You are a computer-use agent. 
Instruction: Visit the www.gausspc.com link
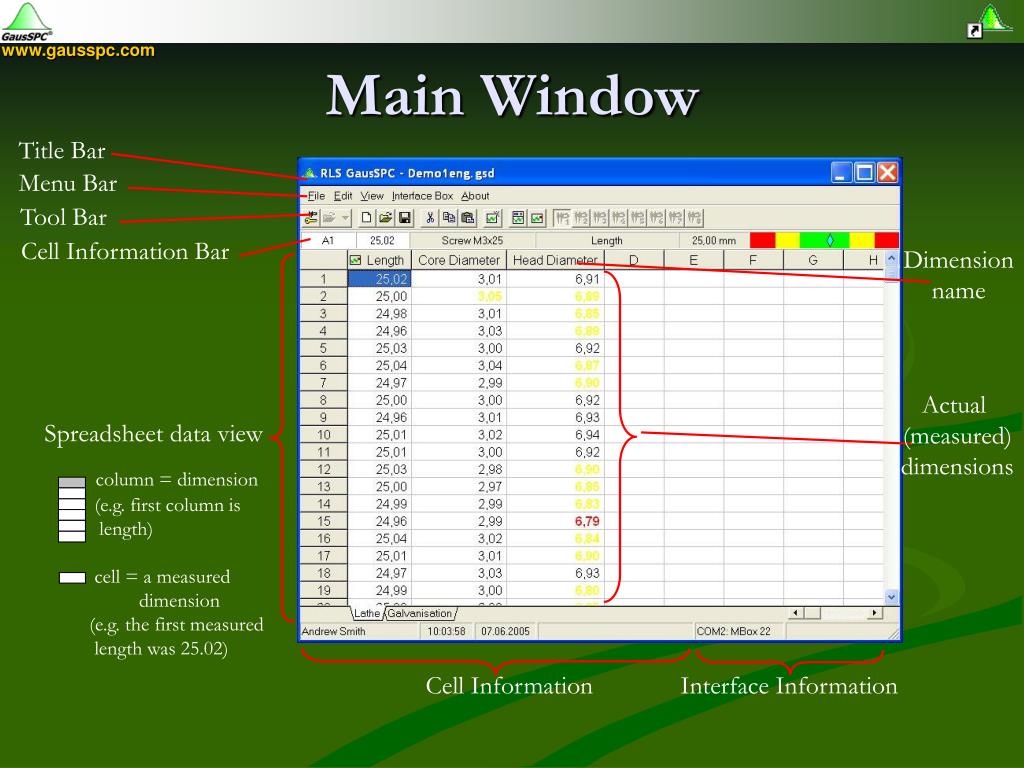(78, 50)
